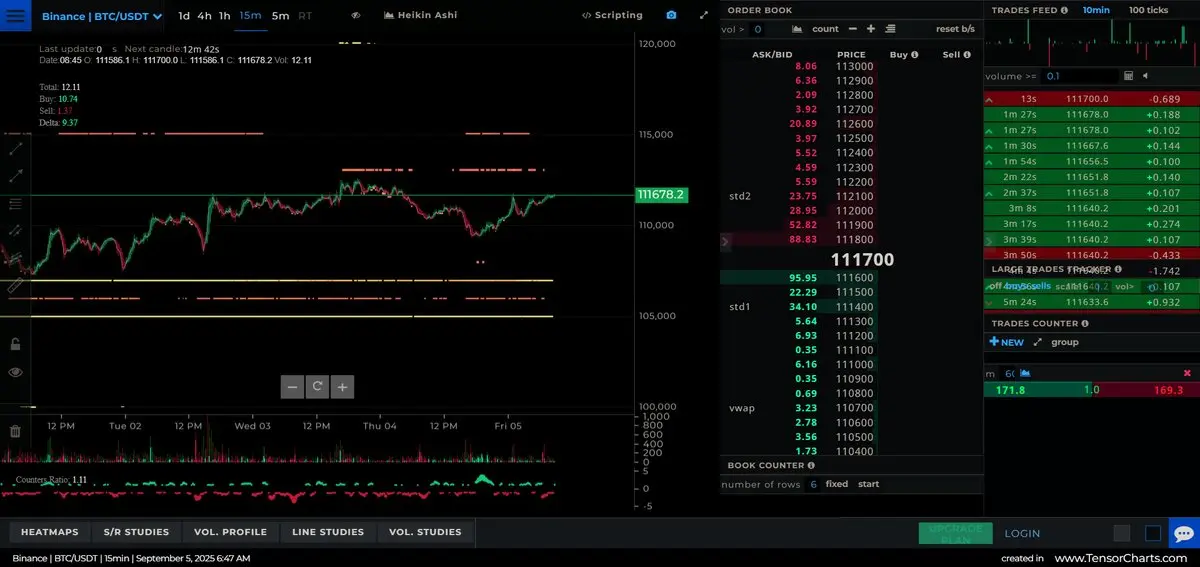This screenshot has width=1200, height=567.
Task: Expand the 5m 24s trade row chevron
Action: pos(989,302)
